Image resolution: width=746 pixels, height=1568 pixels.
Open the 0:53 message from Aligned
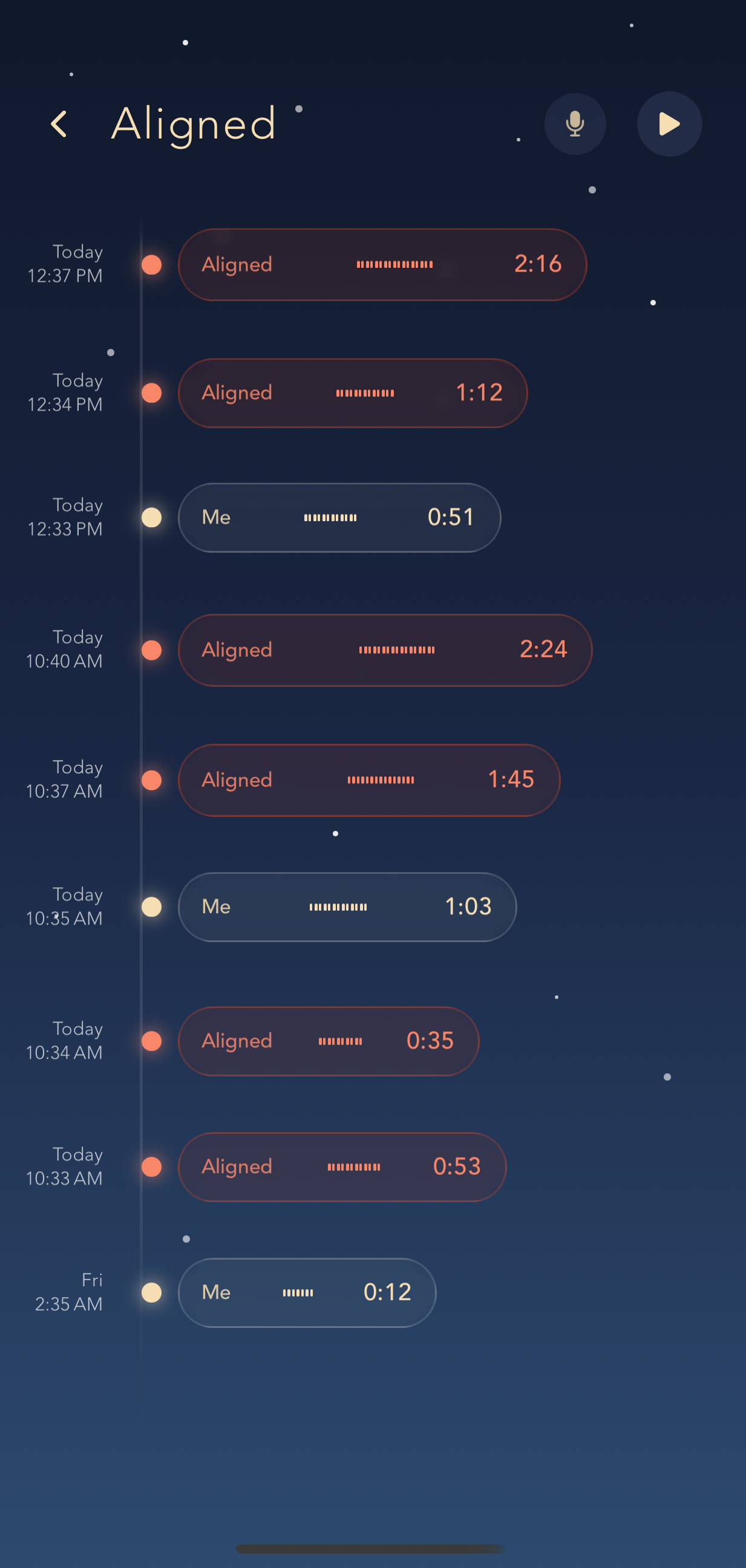point(341,1166)
